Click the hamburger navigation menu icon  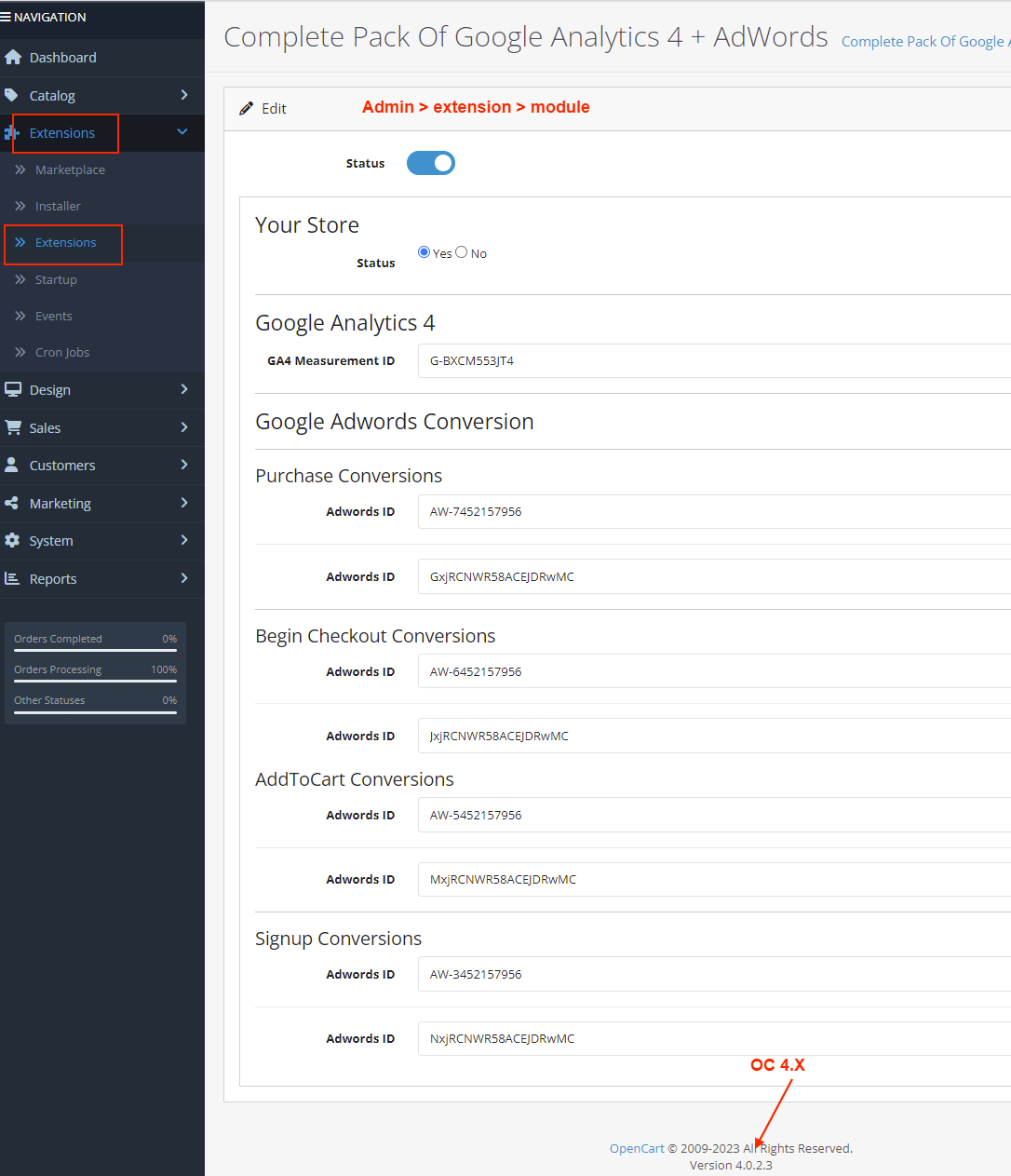[x=6, y=17]
